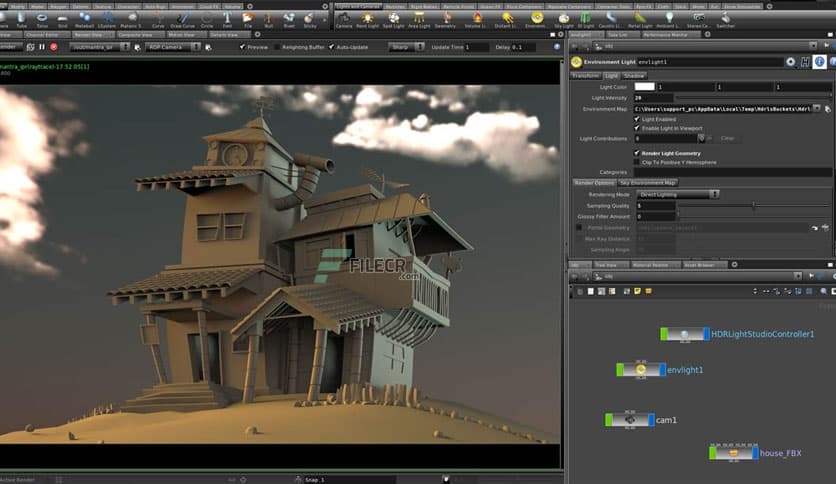Adjust the Sampling Quality slider
This screenshot has height=484, width=836.
tap(753, 205)
